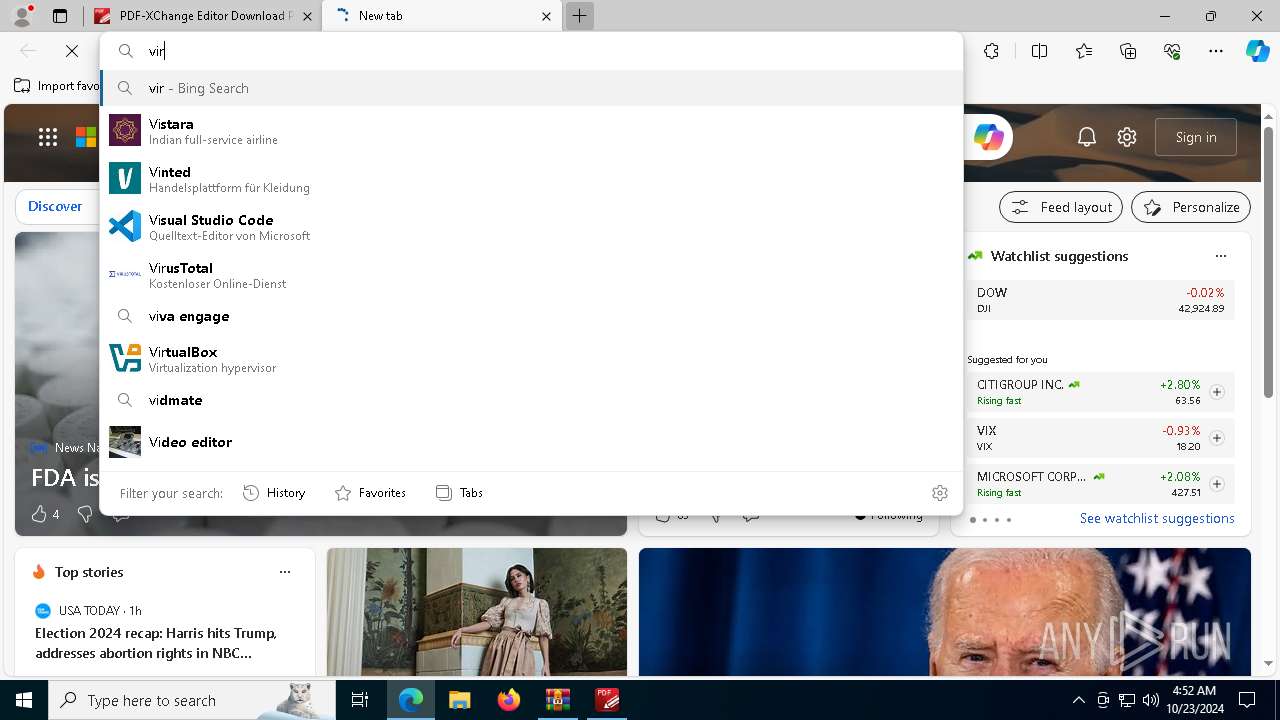Open the Video editor suggestion
1280x720 pixels.
[x=531, y=442]
